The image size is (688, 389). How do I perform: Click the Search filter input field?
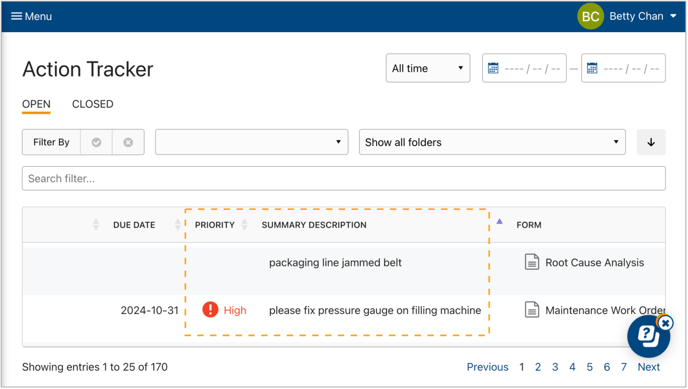click(x=344, y=178)
